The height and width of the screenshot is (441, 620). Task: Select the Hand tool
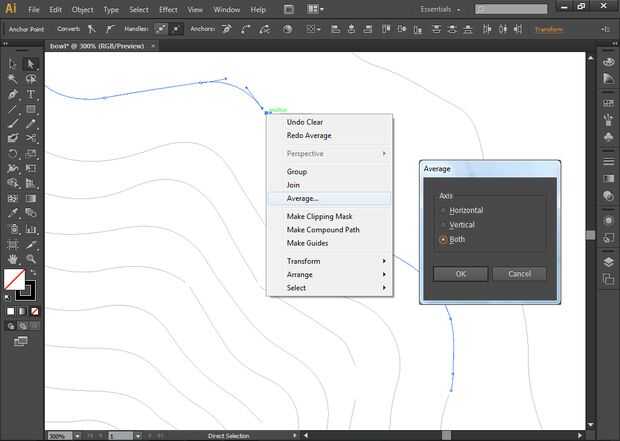click(13, 258)
